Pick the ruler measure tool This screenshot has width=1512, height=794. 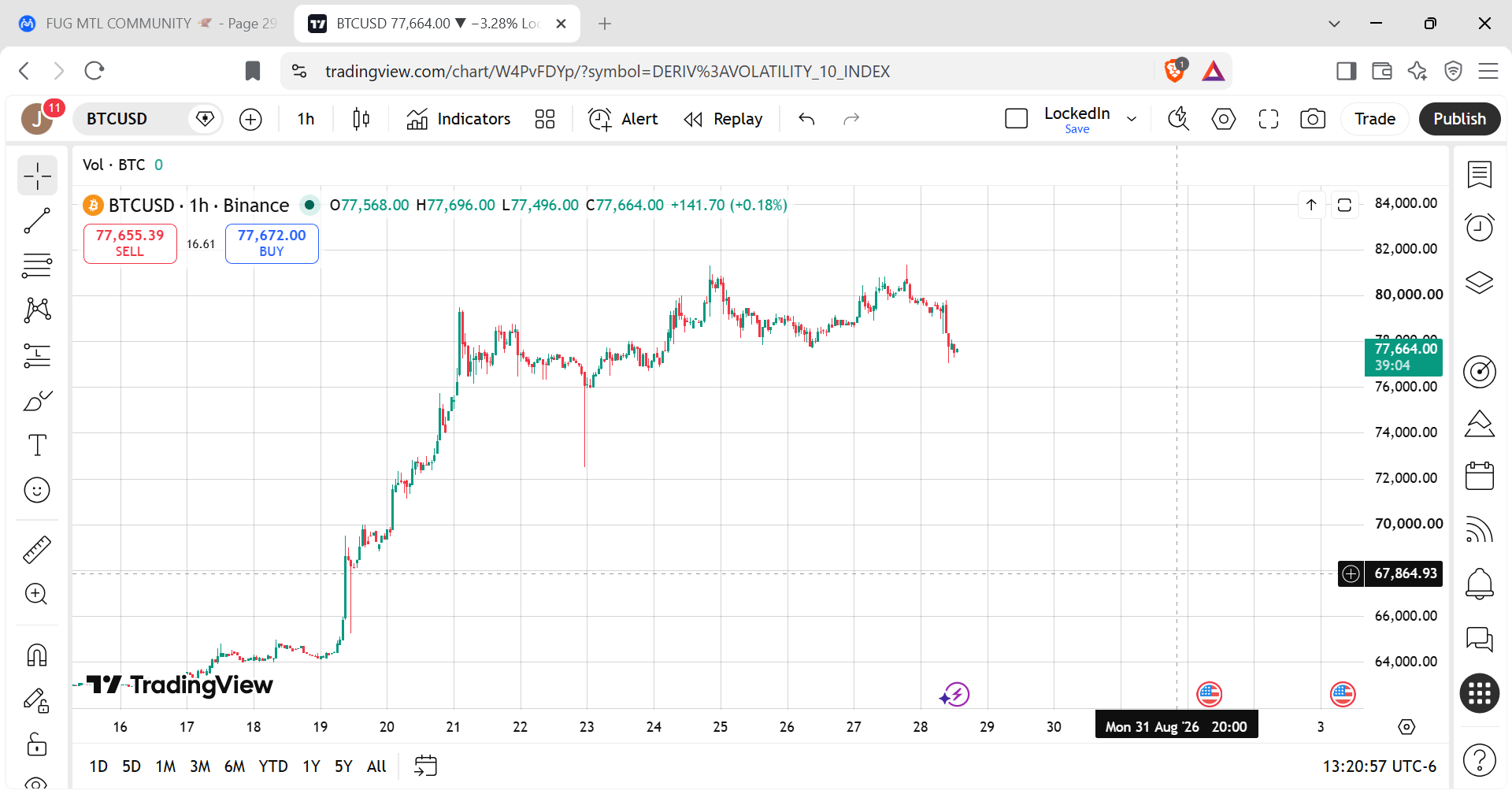click(x=37, y=550)
